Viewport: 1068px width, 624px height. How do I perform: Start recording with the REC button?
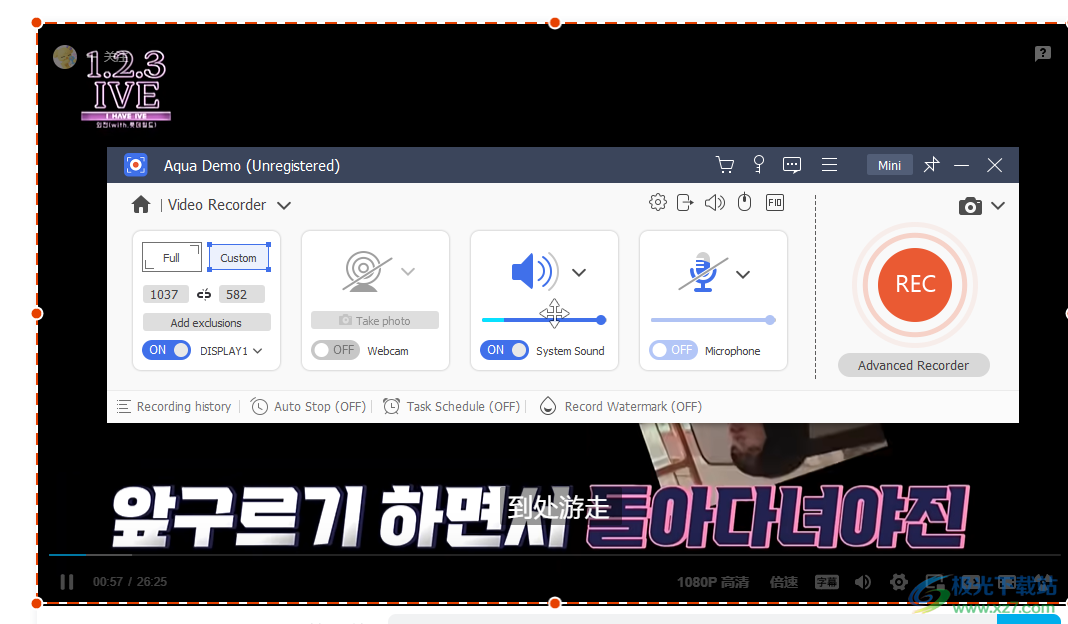[914, 284]
